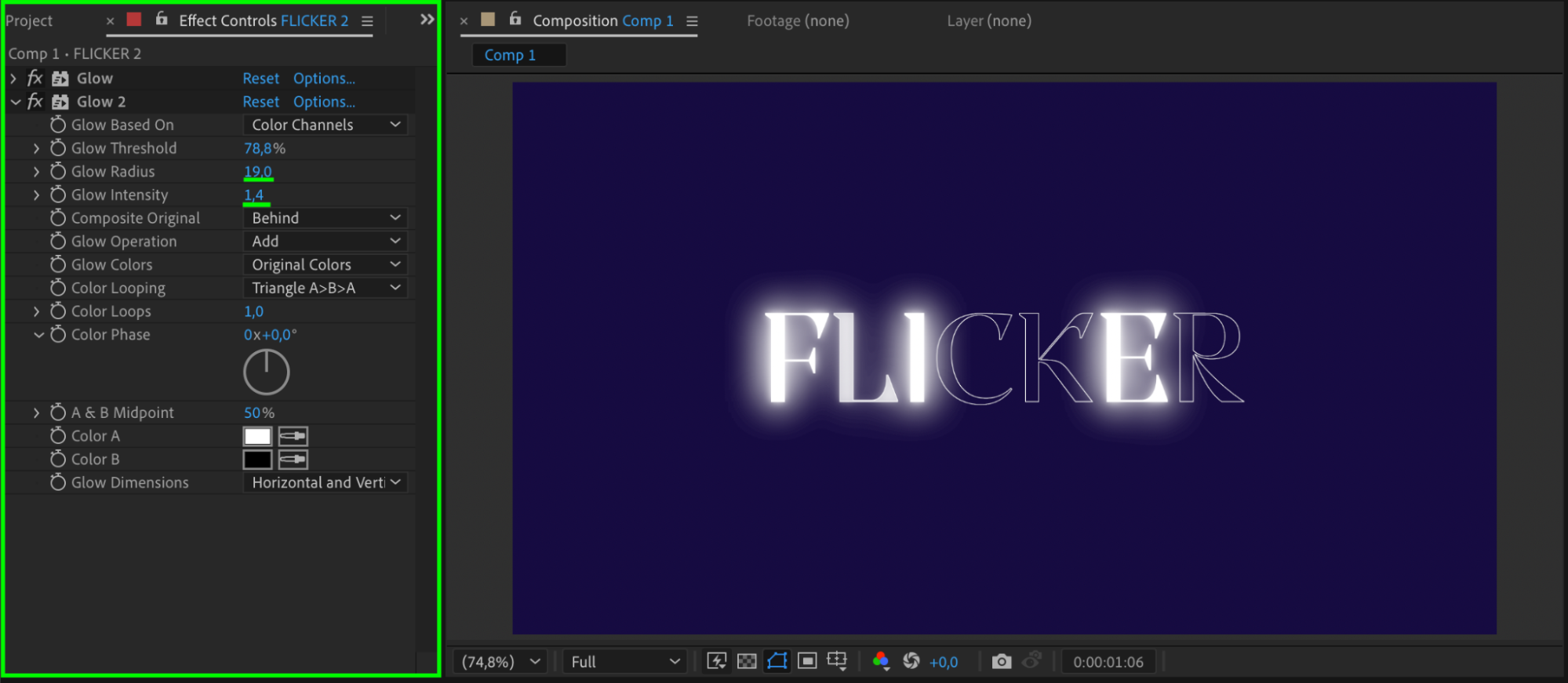Open grid and guide options
The height and width of the screenshot is (683, 1568).
click(838, 661)
